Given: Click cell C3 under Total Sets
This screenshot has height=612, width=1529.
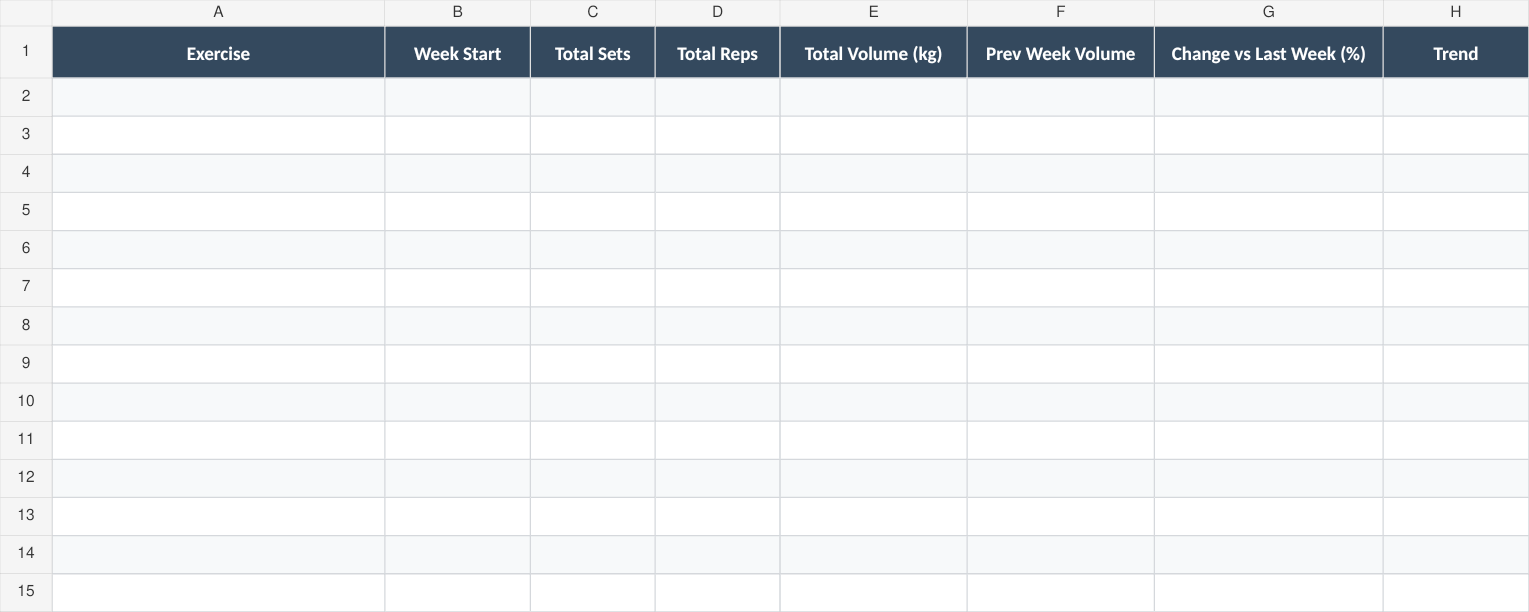Looking at the screenshot, I should coord(592,135).
